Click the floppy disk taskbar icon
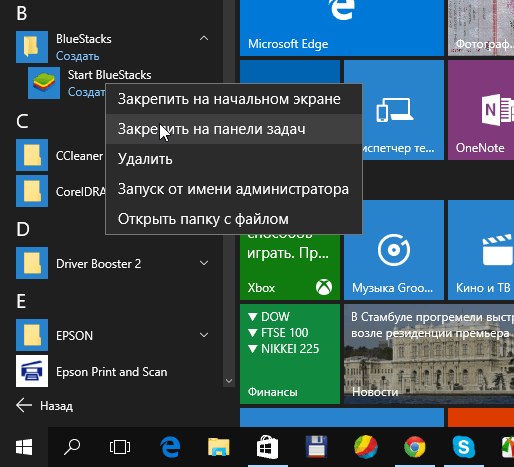514x467 pixels. pyautogui.click(x=316, y=447)
